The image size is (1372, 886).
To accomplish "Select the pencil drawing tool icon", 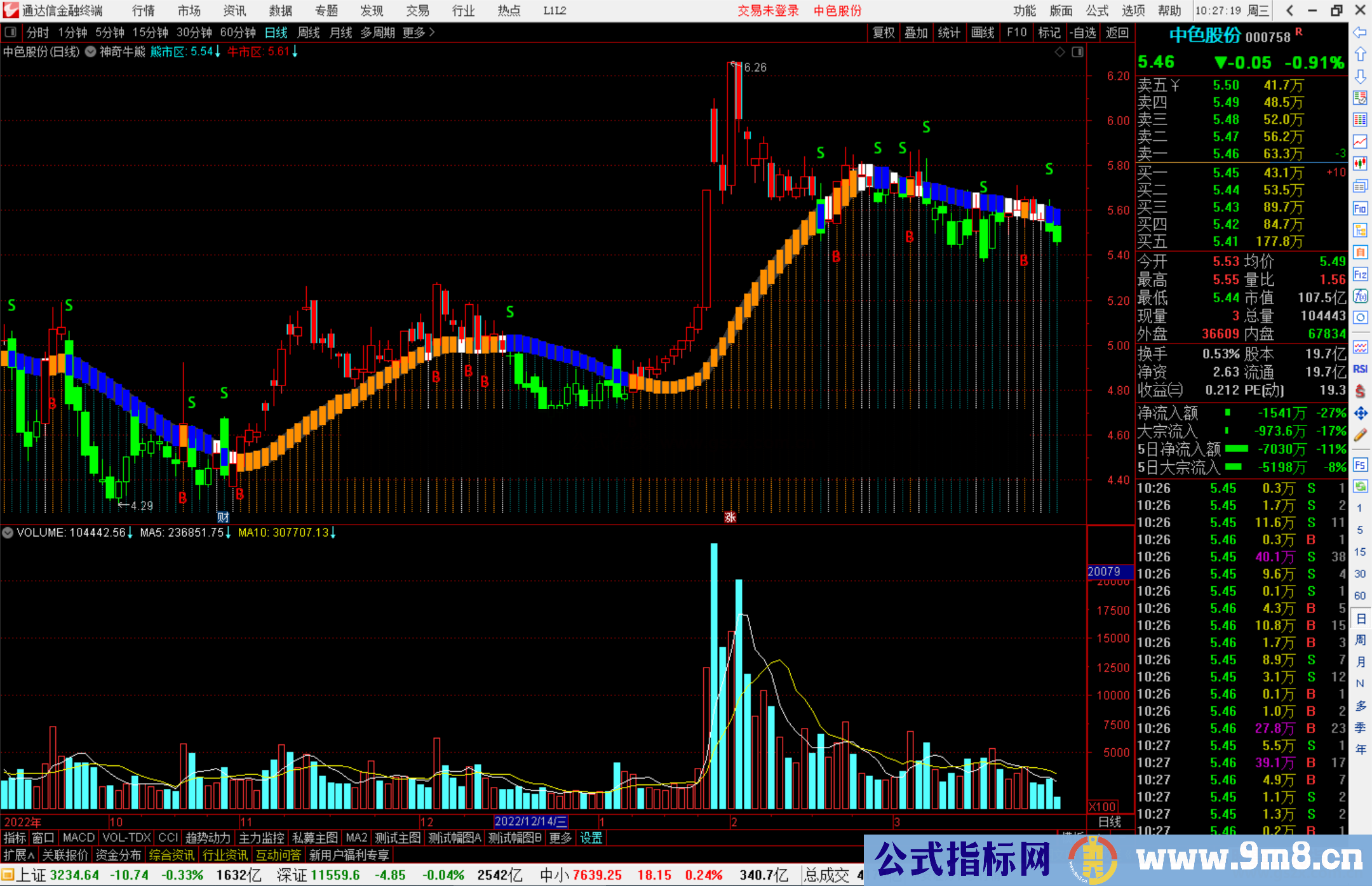I will point(1360,436).
